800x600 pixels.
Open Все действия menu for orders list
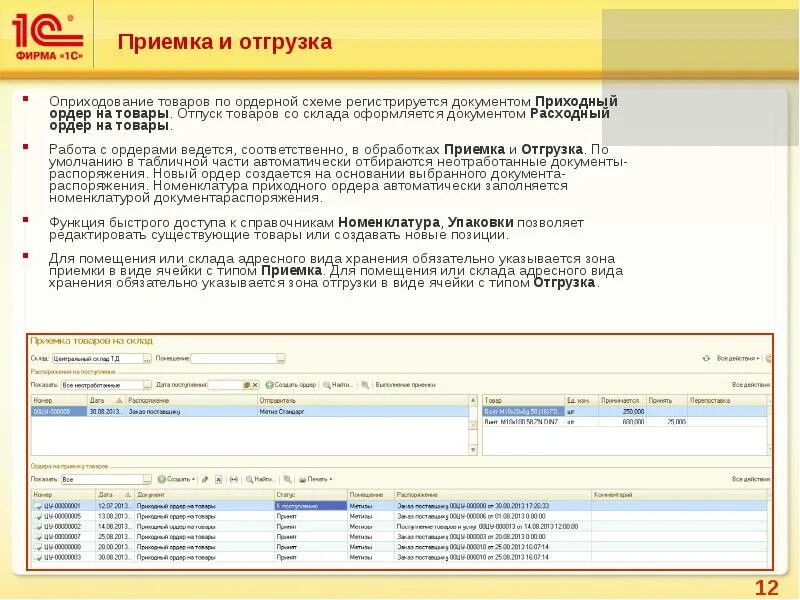(x=751, y=479)
